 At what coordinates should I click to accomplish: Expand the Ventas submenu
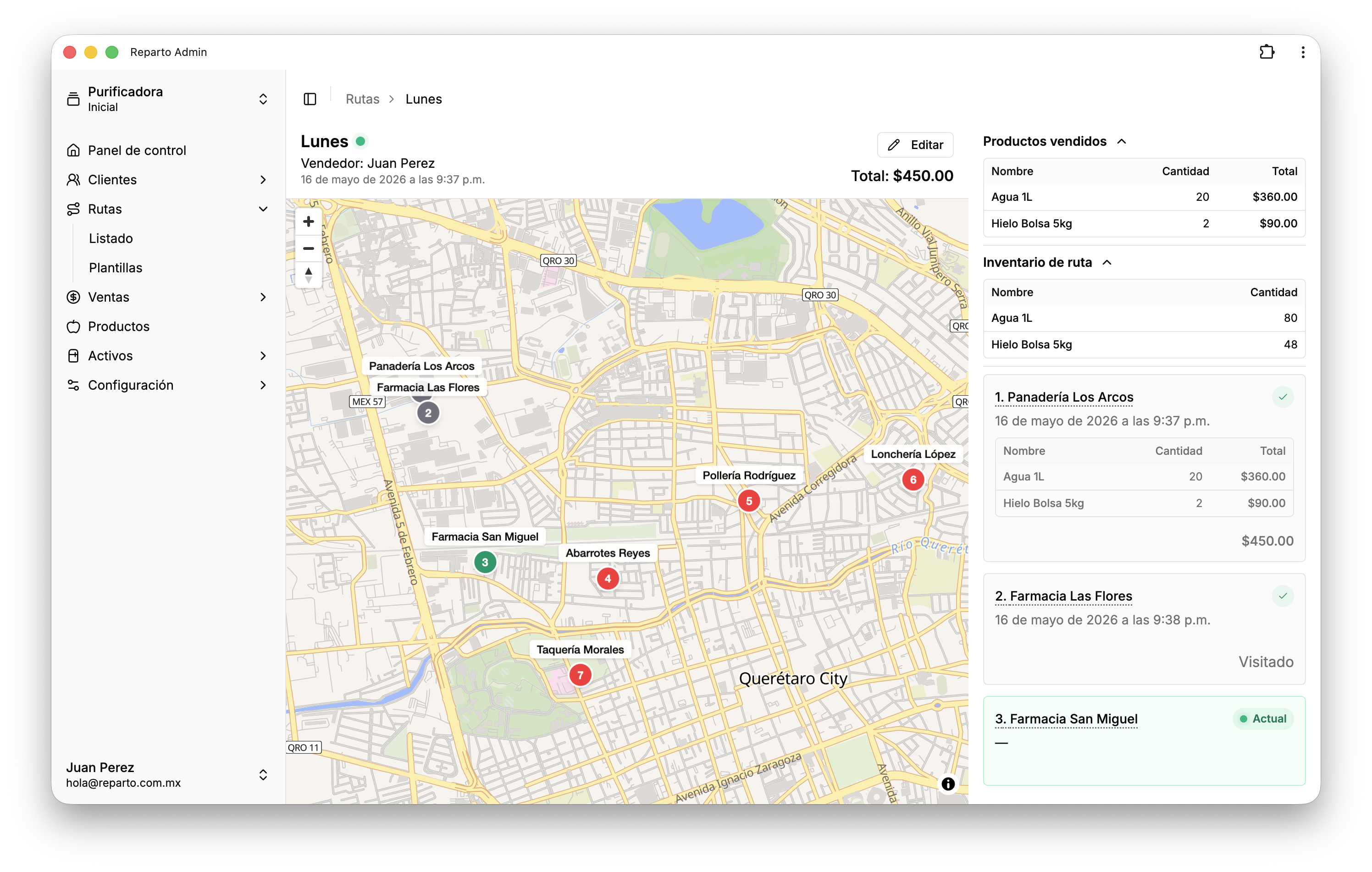coord(263,297)
